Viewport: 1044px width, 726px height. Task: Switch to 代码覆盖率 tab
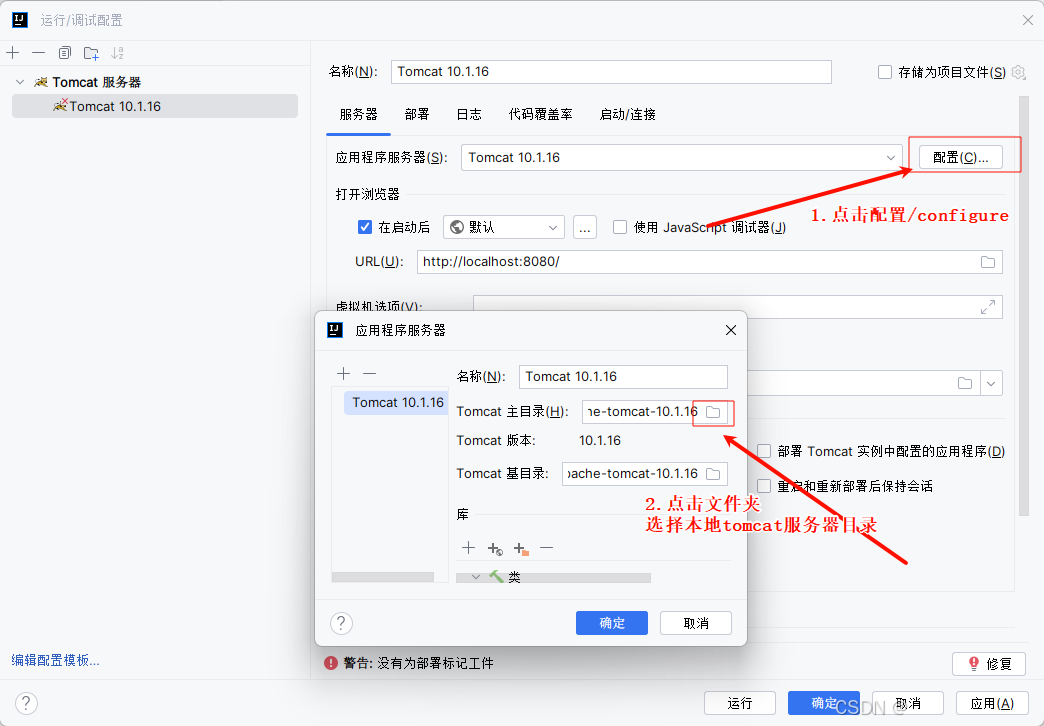pyautogui.click(x=541, y=115)
